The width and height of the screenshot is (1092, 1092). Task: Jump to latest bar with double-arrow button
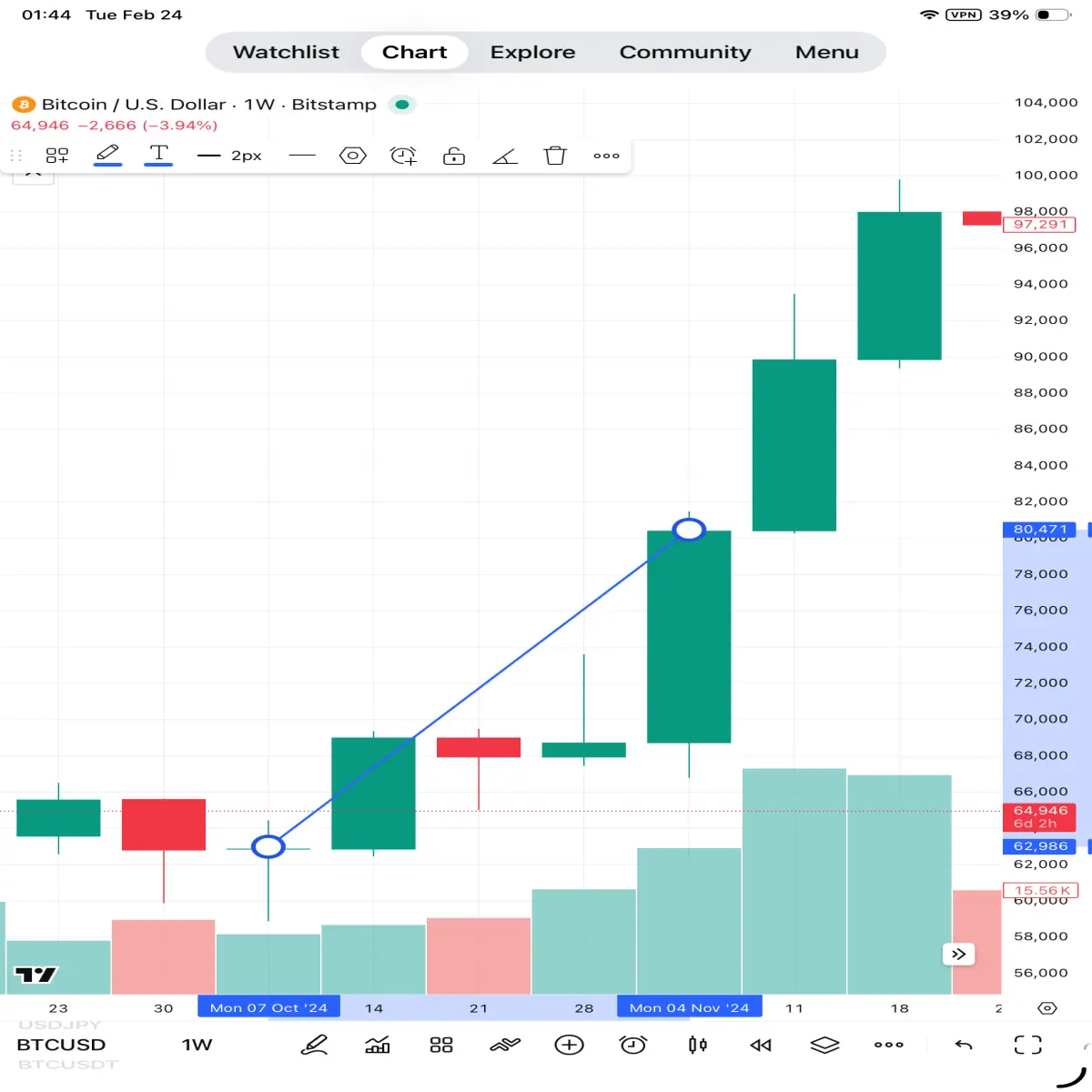pos(958,954)
